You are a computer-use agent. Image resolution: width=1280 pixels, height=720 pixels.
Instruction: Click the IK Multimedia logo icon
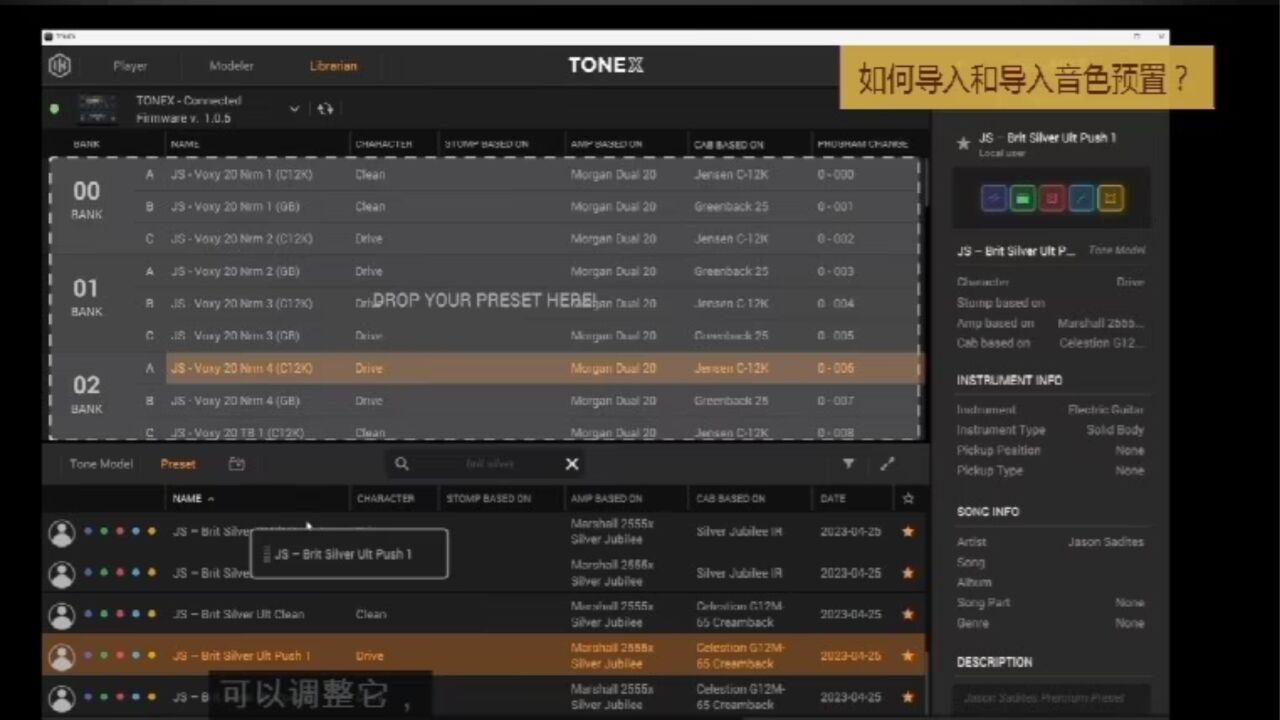tap(60, 66)
